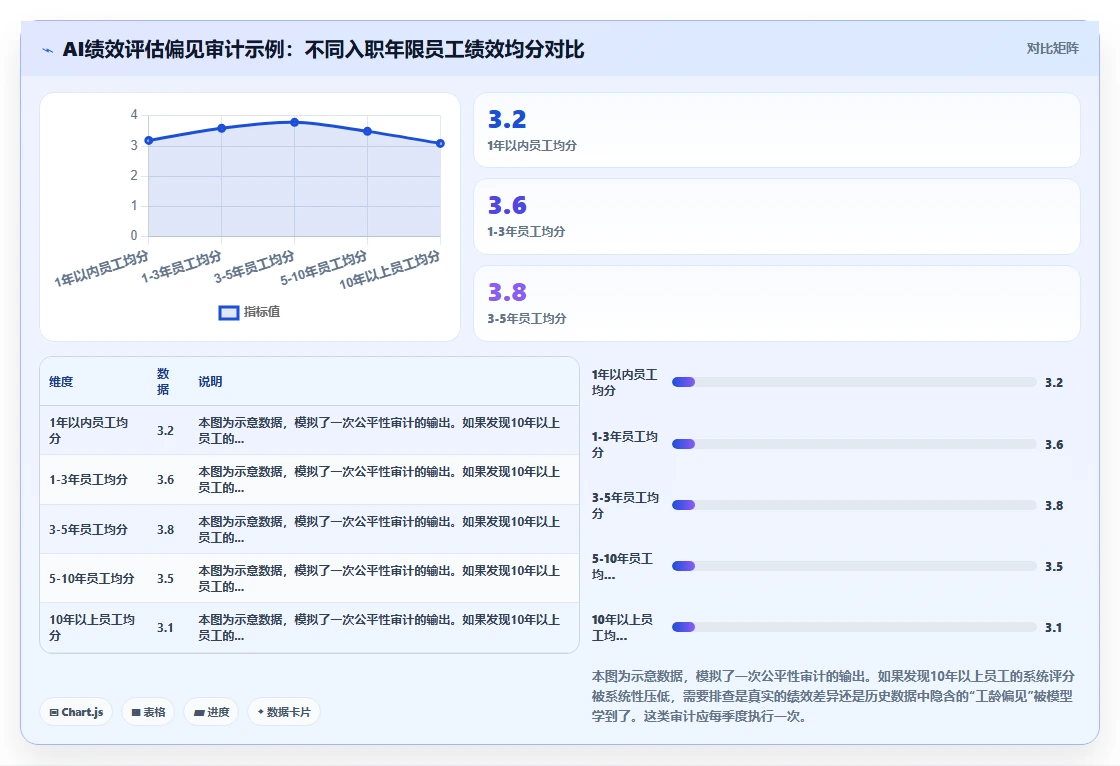Click the Chart.js tag chip
This screenshot has height=766, width=1120.
tap(76, 712)
